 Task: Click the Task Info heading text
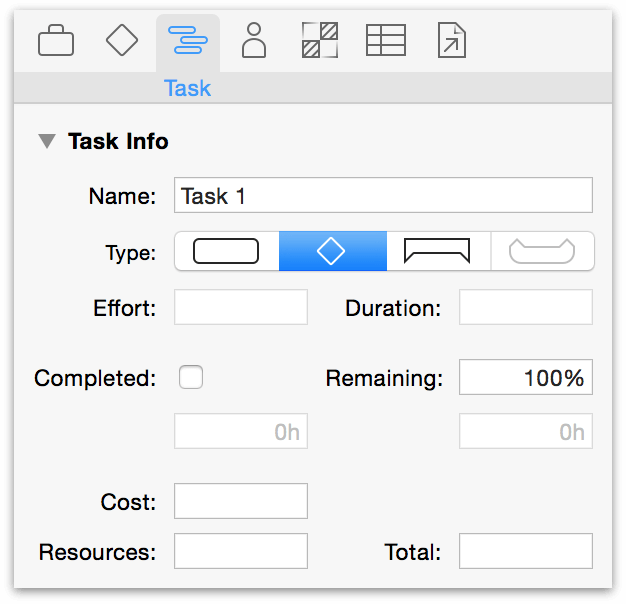pyautogui.click(x=118, y=141)
